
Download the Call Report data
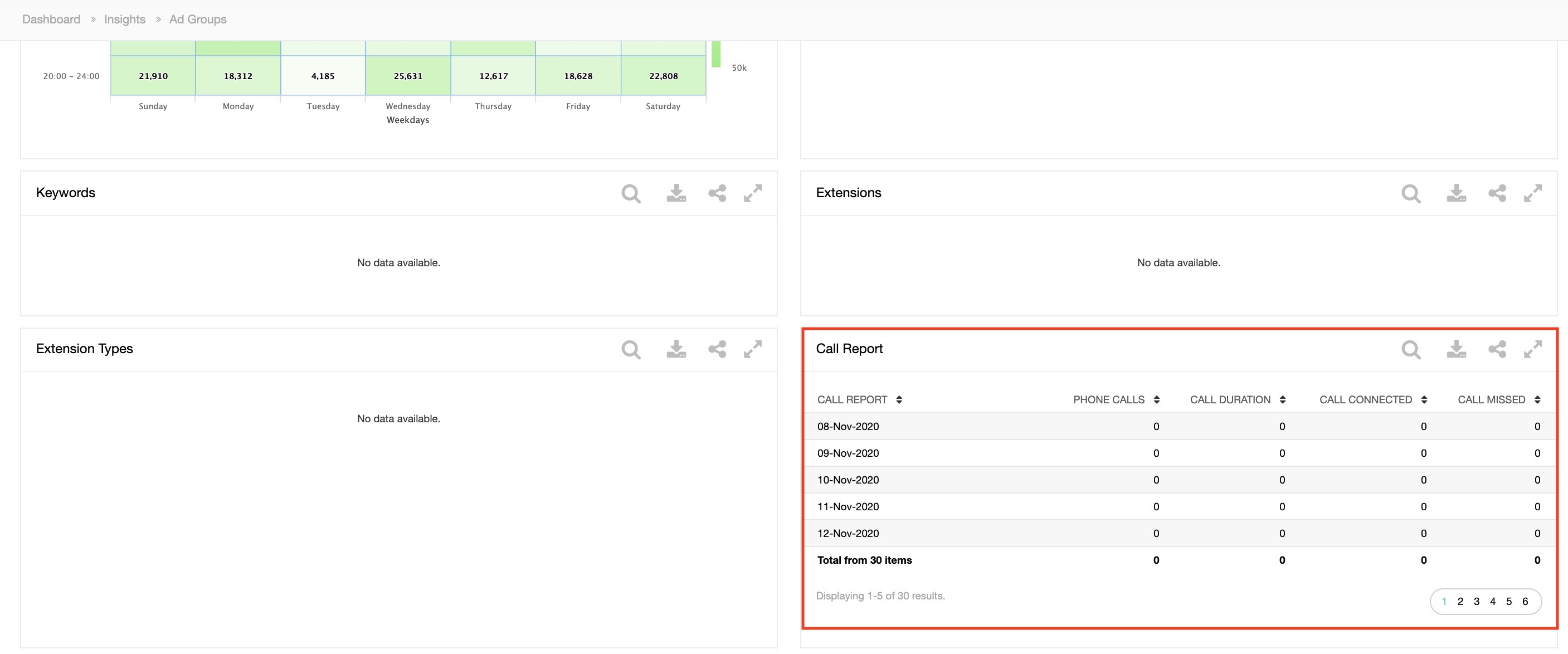pyautogui.click(x=1456, y=349)
